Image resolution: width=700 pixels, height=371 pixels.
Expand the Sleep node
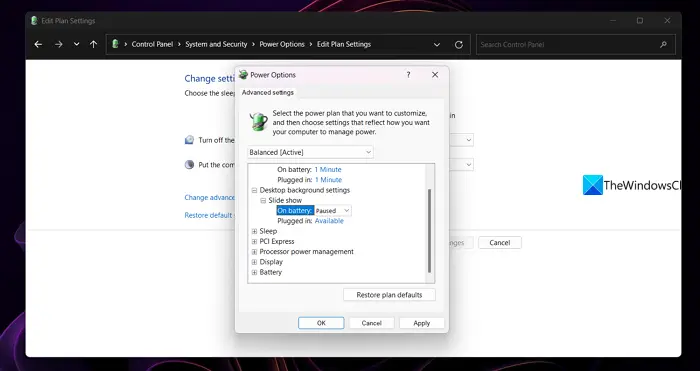[x=254, y=231]
